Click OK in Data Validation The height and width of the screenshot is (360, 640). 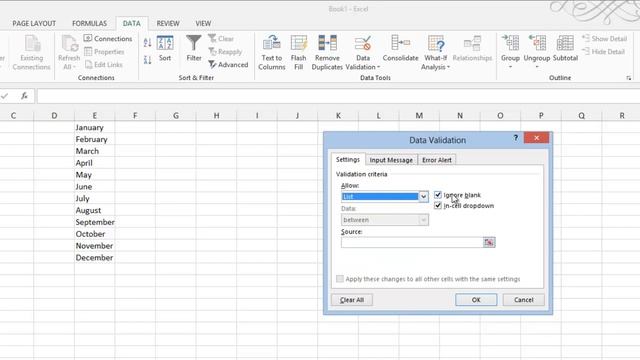pos(476,300)
